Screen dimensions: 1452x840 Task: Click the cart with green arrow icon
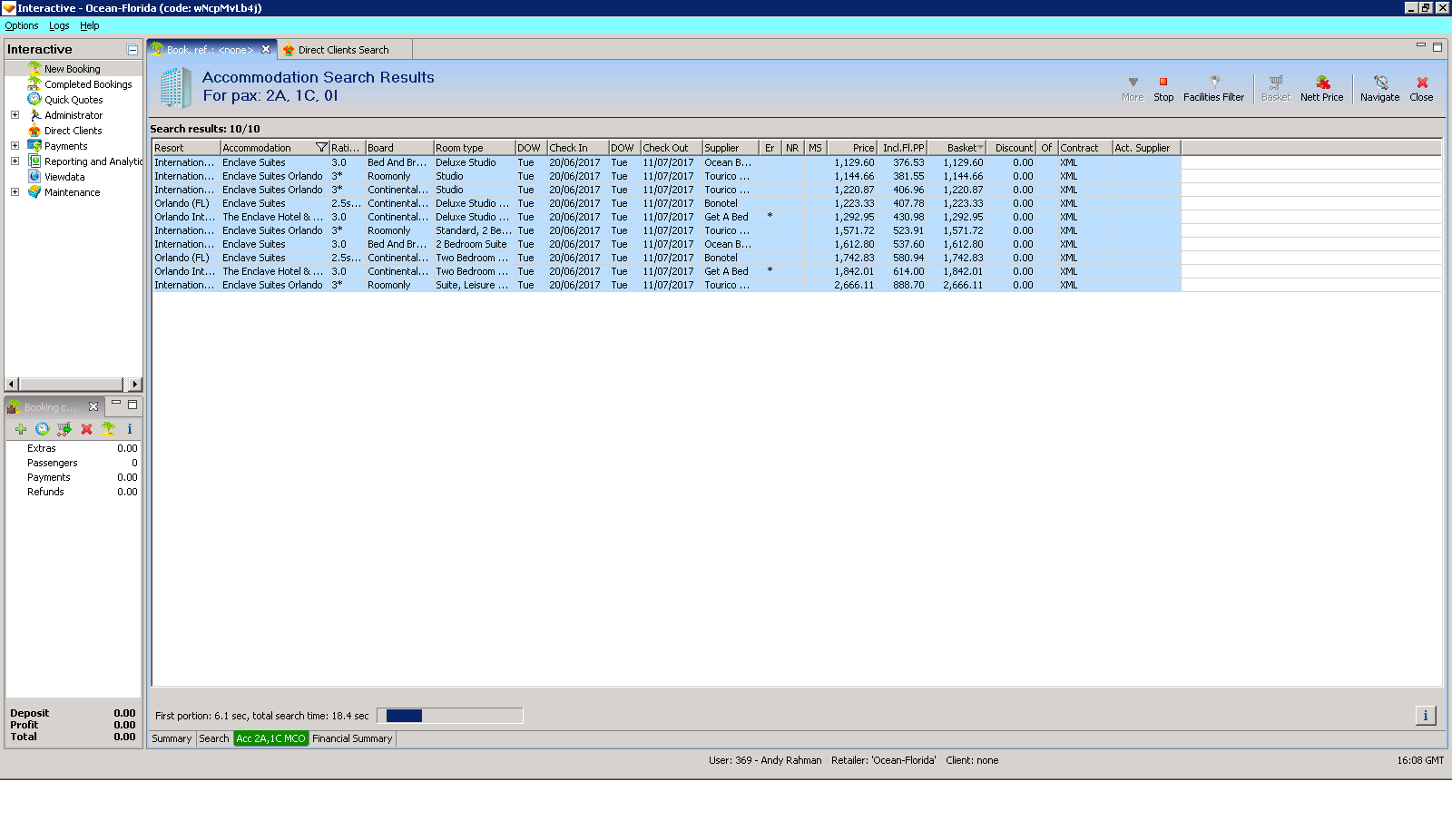(64, 429)
